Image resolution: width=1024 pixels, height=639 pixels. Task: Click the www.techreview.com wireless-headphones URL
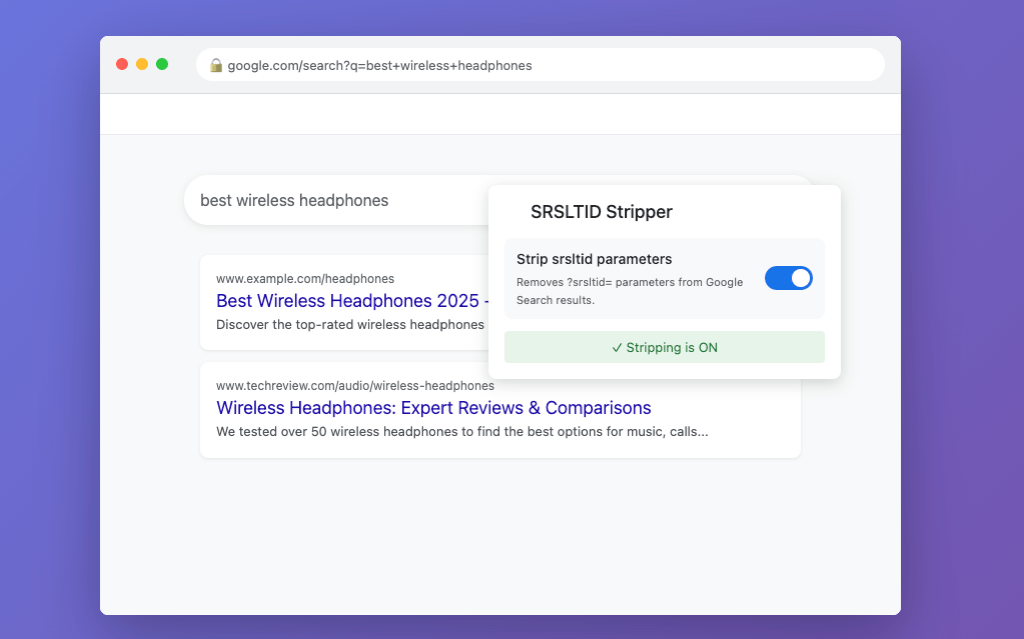coord(355,385)
